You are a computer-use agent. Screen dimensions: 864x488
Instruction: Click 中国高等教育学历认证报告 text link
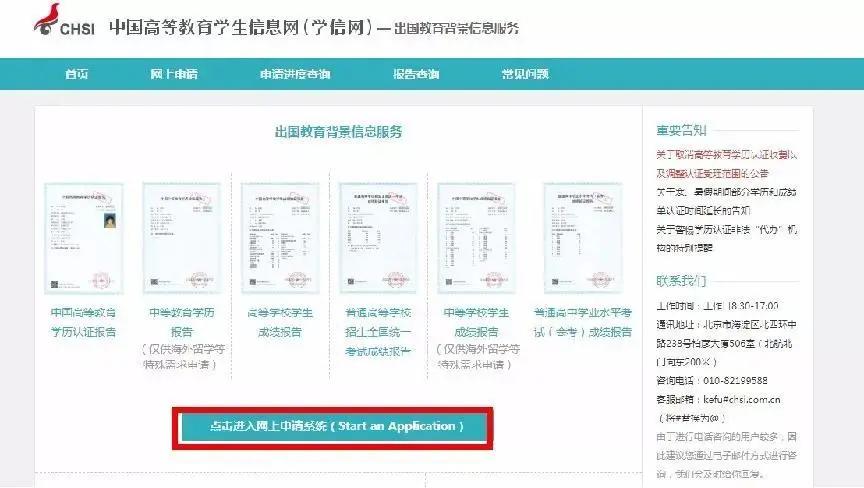click(84, 322)
